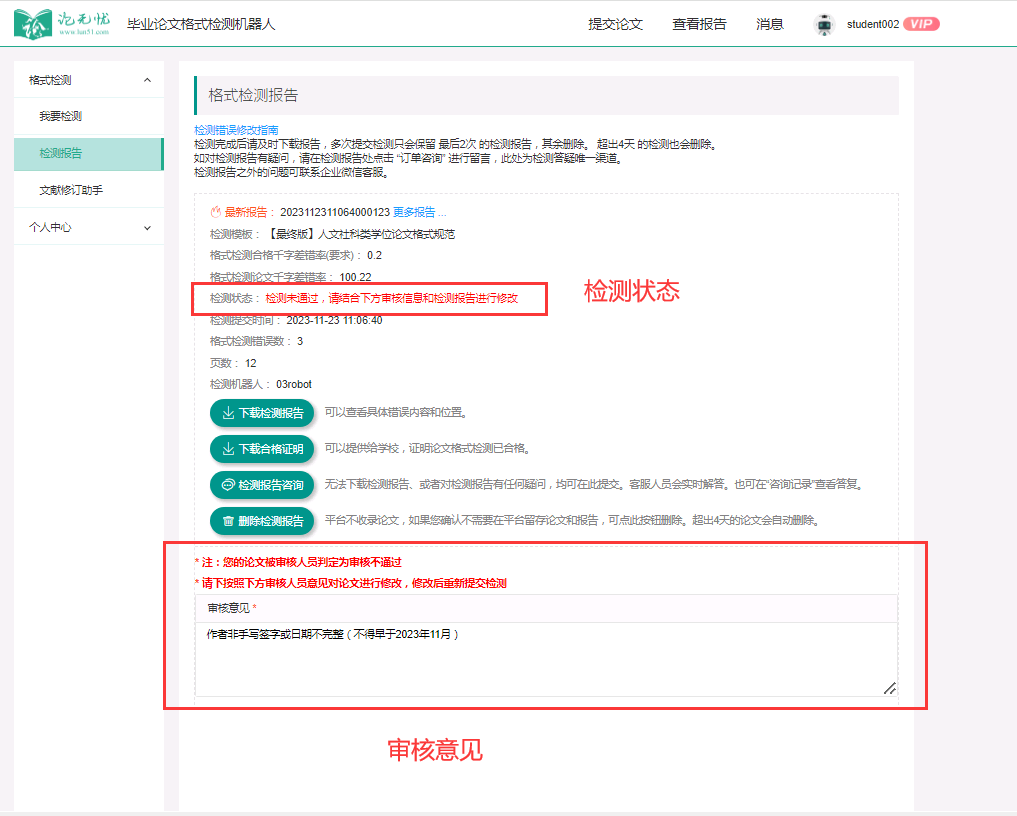1017x816 pixels.
Task: Click the chat bubble icon on 检测报告咨询
Action: [228, 485]
